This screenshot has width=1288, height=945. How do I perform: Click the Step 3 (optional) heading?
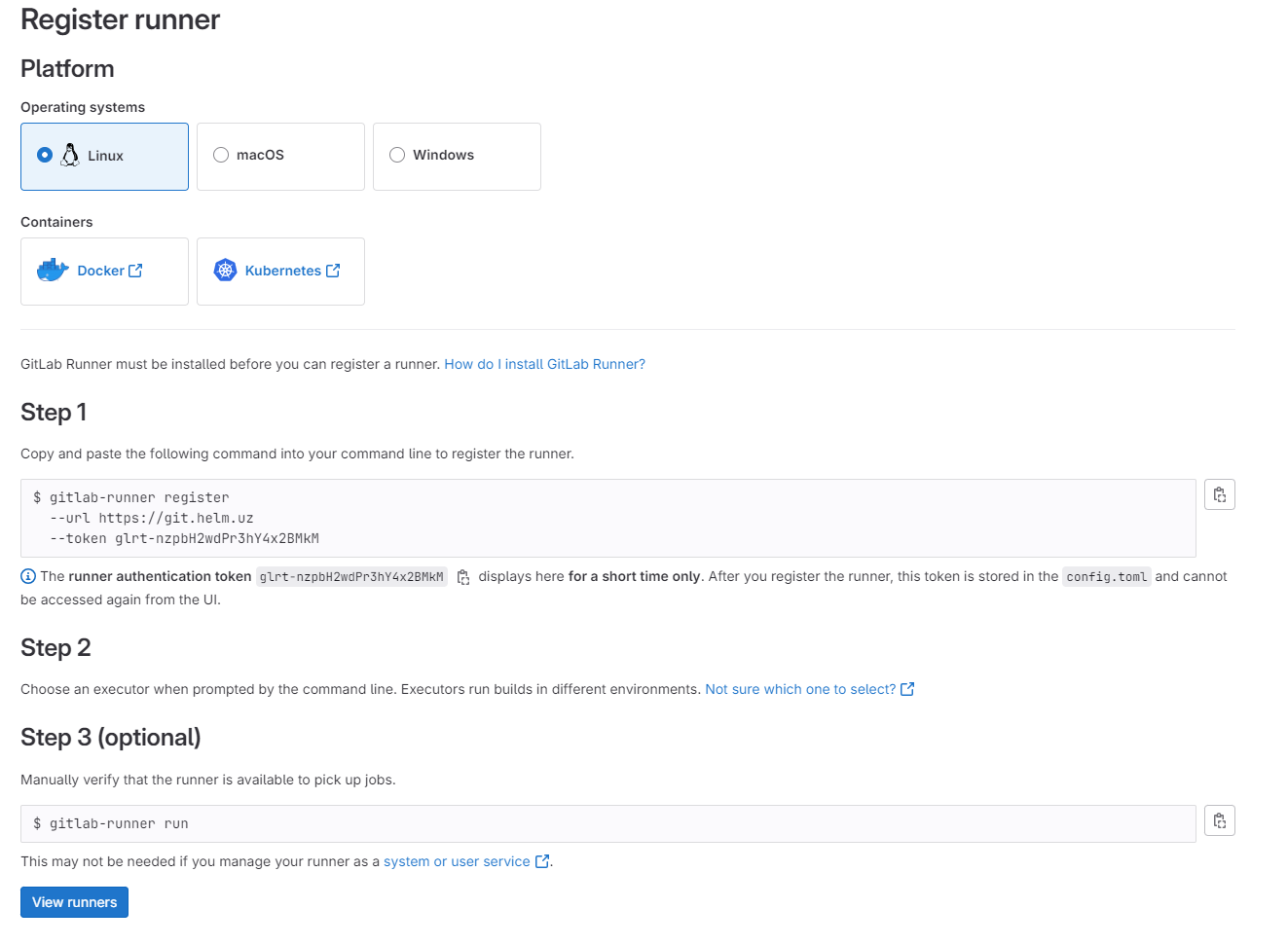pos(111,738)
